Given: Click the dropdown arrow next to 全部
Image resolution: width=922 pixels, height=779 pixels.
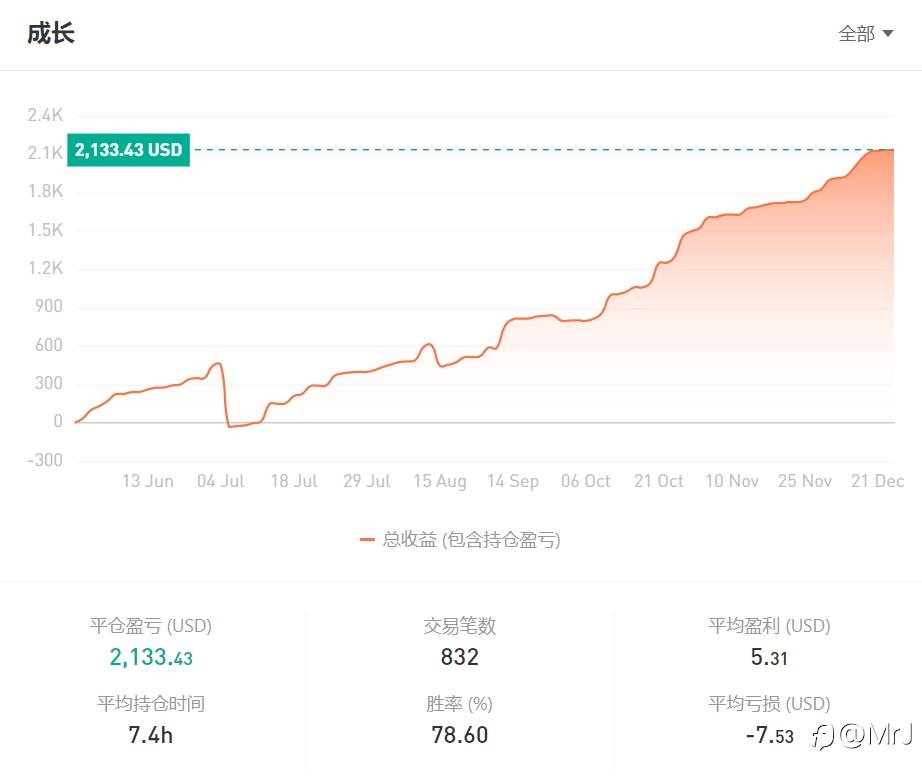Looking at the screenshot, I should point(887,34).
